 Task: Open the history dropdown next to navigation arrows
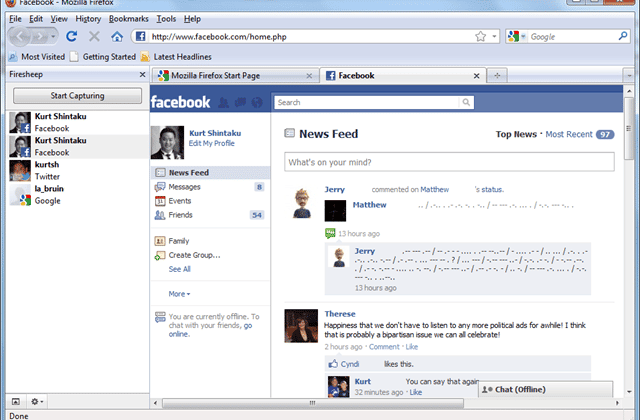[x=53, y=37]
